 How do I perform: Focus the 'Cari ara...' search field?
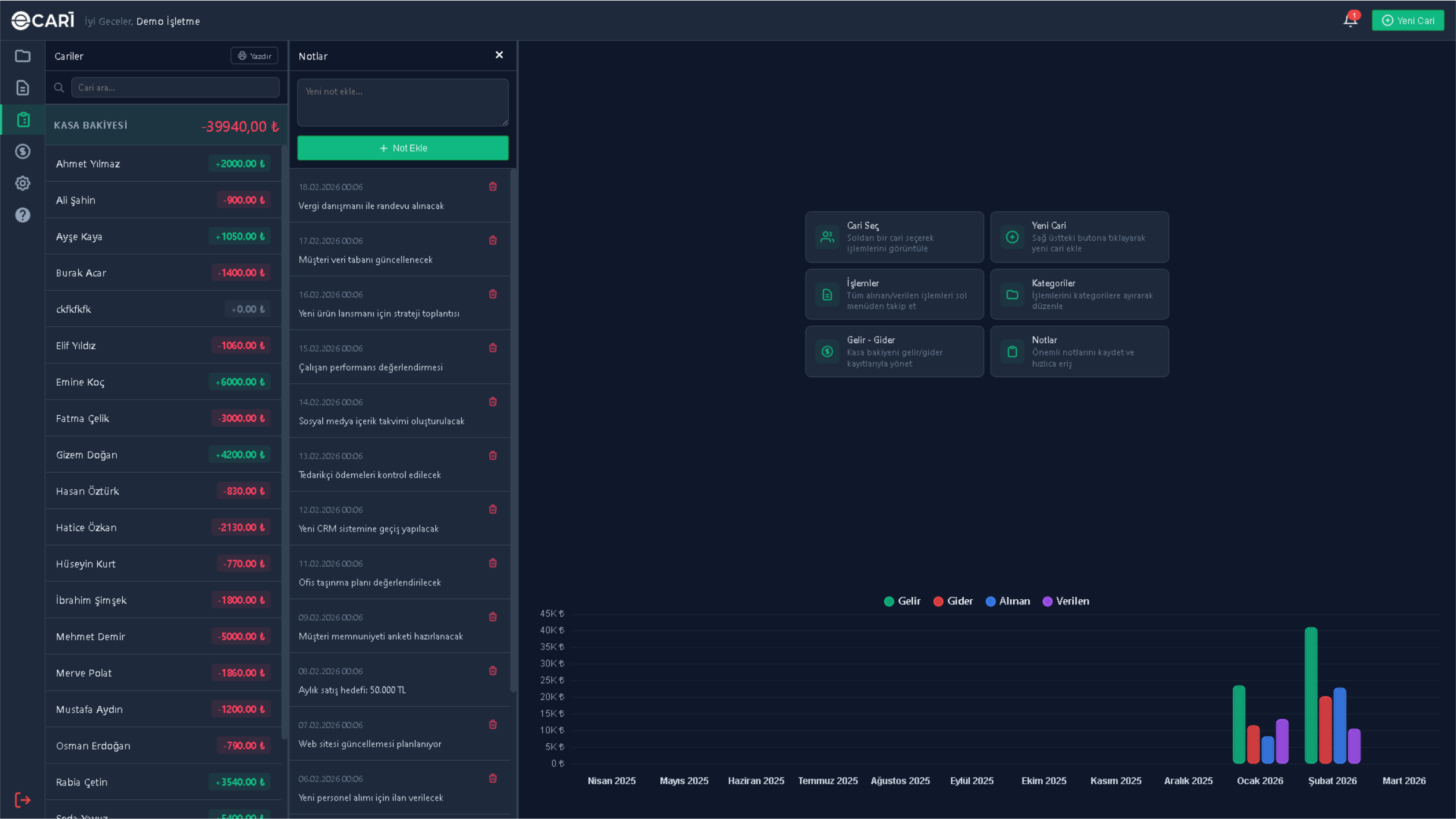tap(175, 88)
